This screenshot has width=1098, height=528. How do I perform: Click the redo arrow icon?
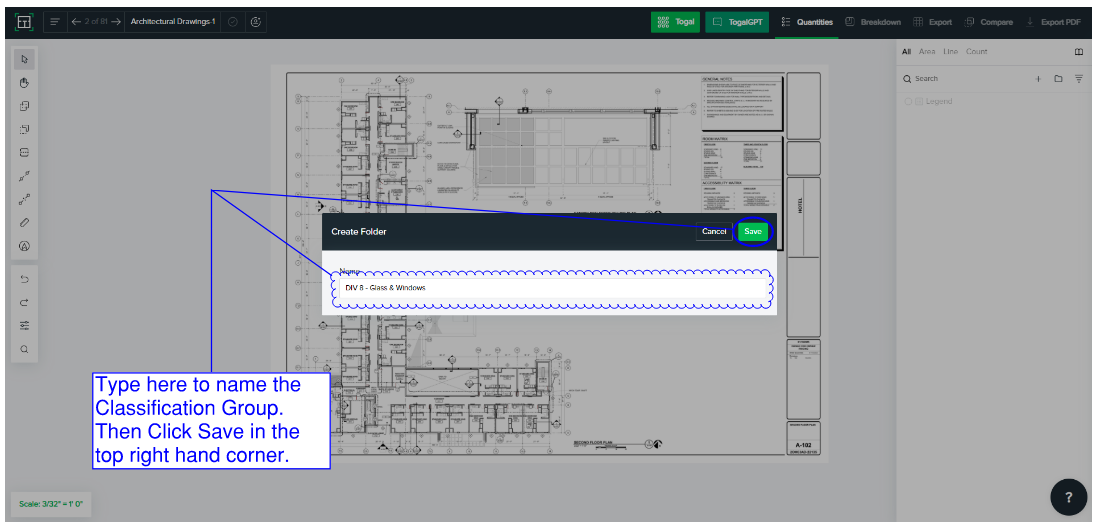pos(24,302)
